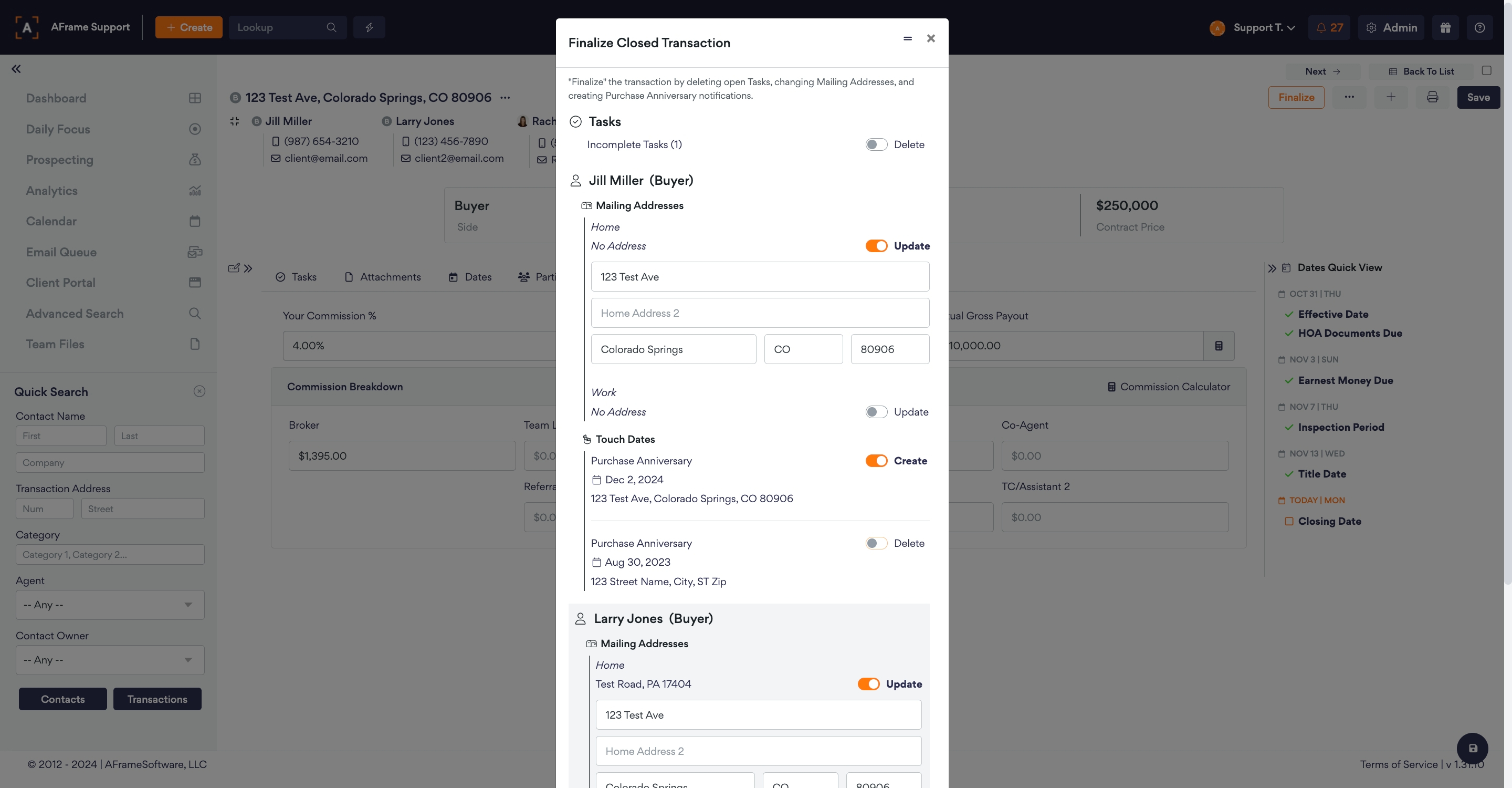Toggle Update switch for Work address
This screenshot has height=788, width=1512.
[876, 412]
